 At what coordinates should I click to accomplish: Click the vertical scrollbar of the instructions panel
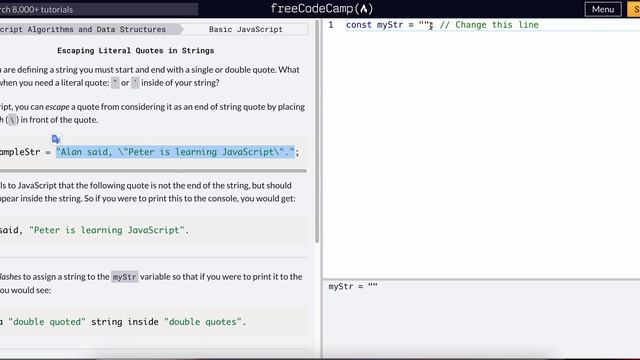[x=317, y=131]
